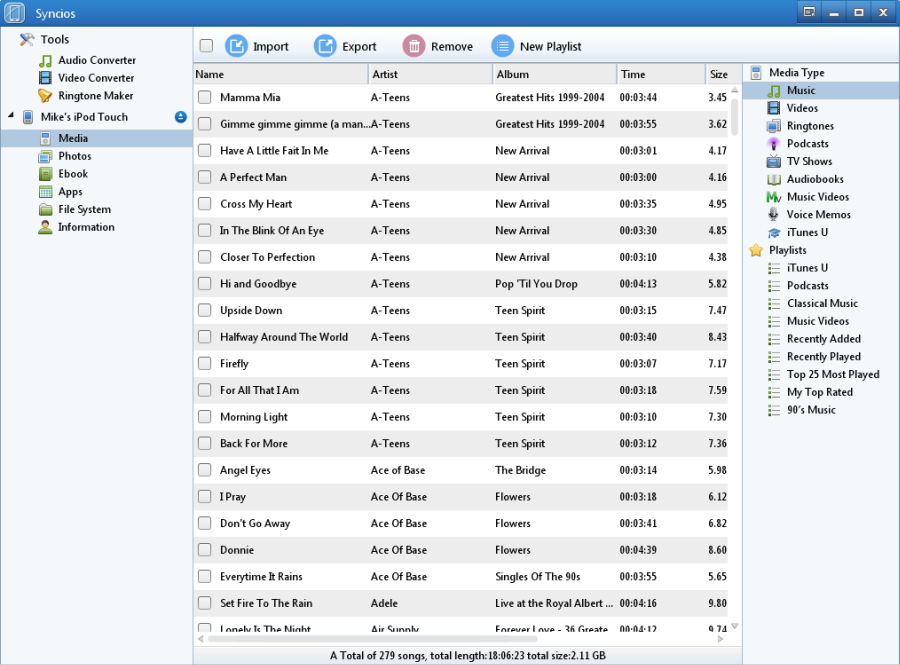Open the My Top Rated playlist
This screenshot has width=900, height=665.
click(x=820, y=392)
